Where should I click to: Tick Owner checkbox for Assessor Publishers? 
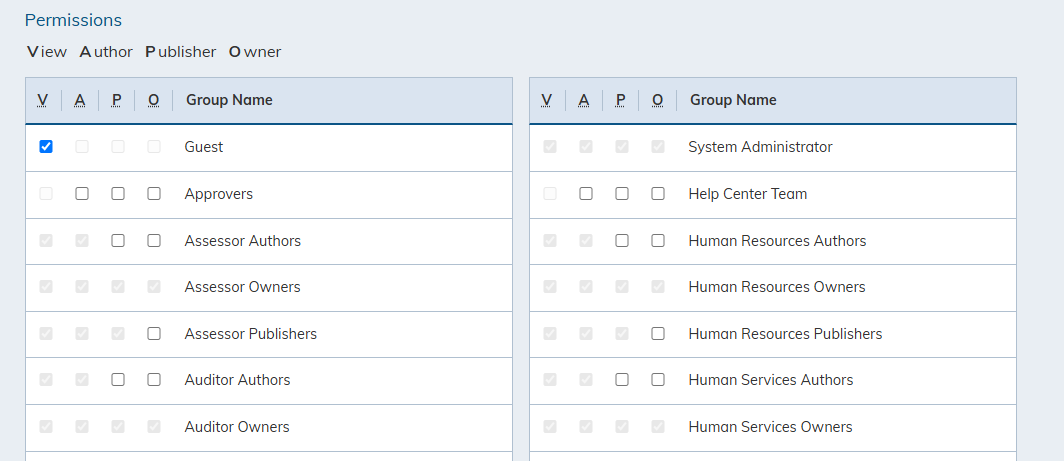[154, 333]
